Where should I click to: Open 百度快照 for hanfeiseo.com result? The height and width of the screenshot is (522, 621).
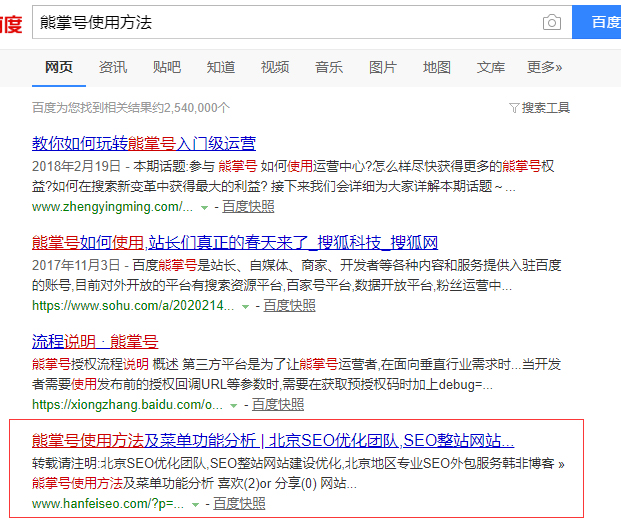coord(239,504)
